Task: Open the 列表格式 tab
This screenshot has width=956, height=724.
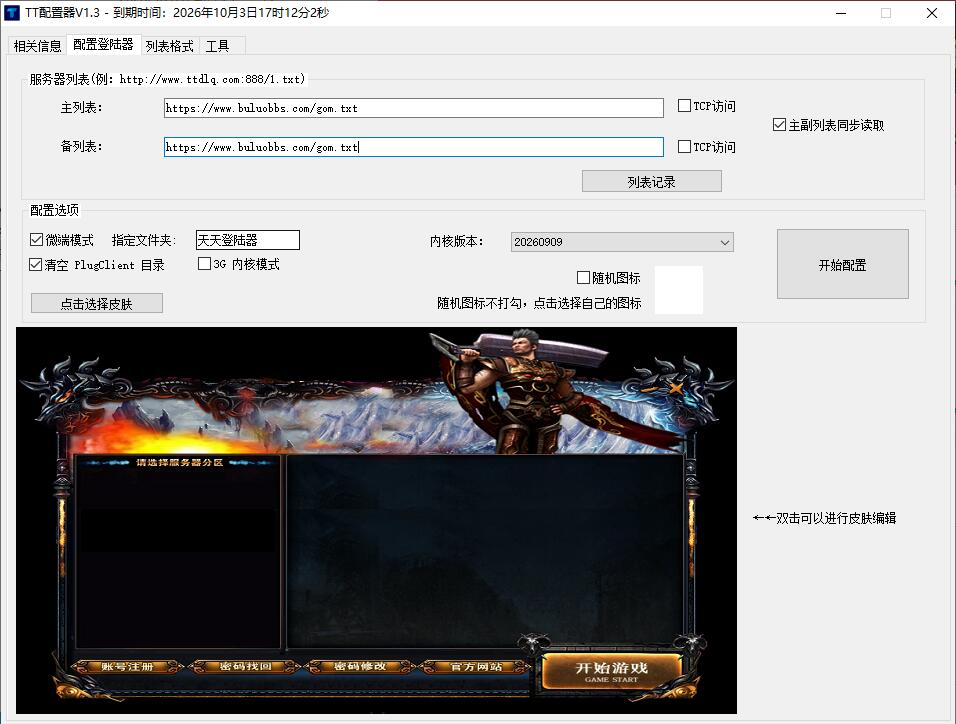Action: pos(169,46)
